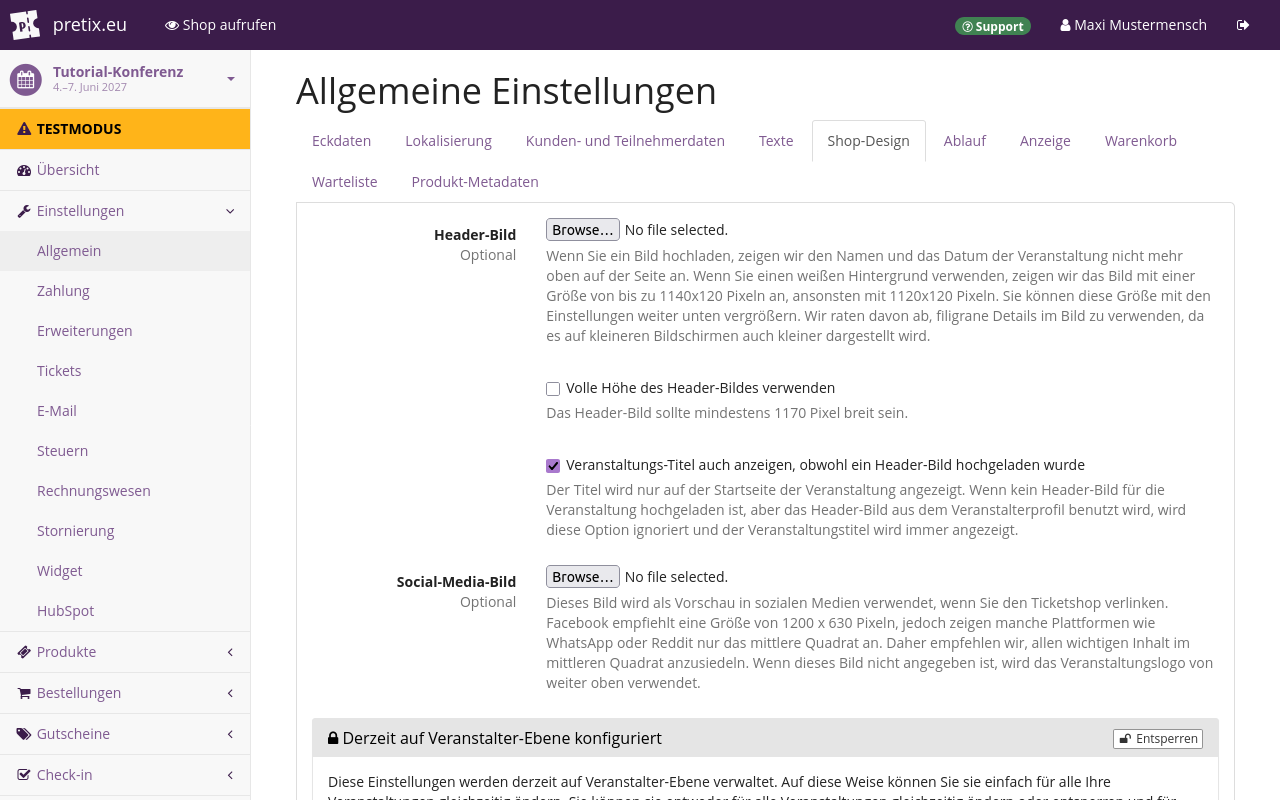Switch to the Lokalisierung tab
1280x800 pixels.
(x=448, y=141)
